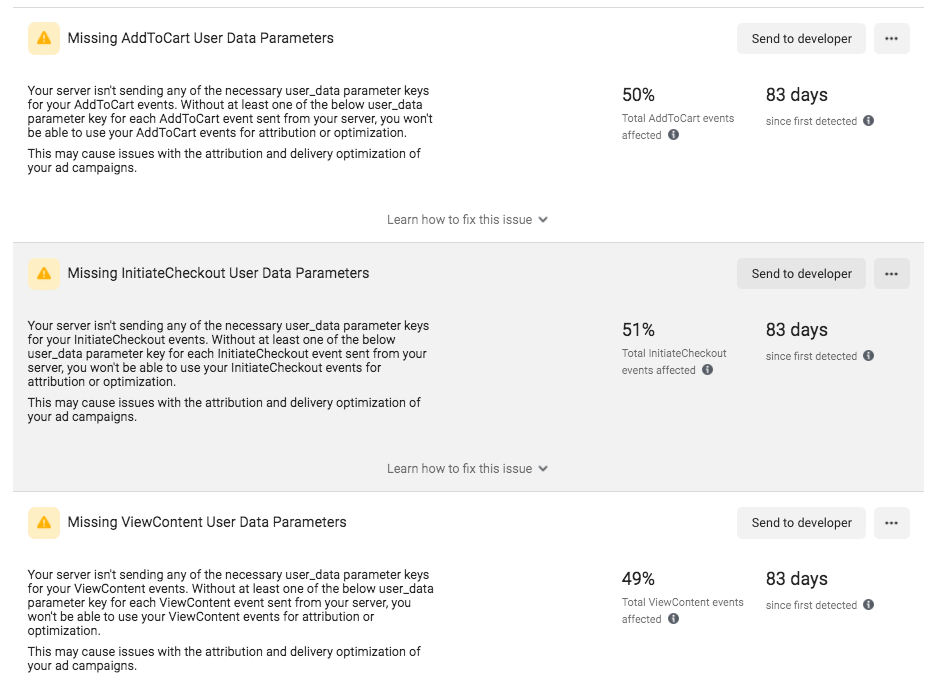The width and height of the screenshot is (938, 694).
Task: Open more options menu for ViewContent issue
Action: 891,522
